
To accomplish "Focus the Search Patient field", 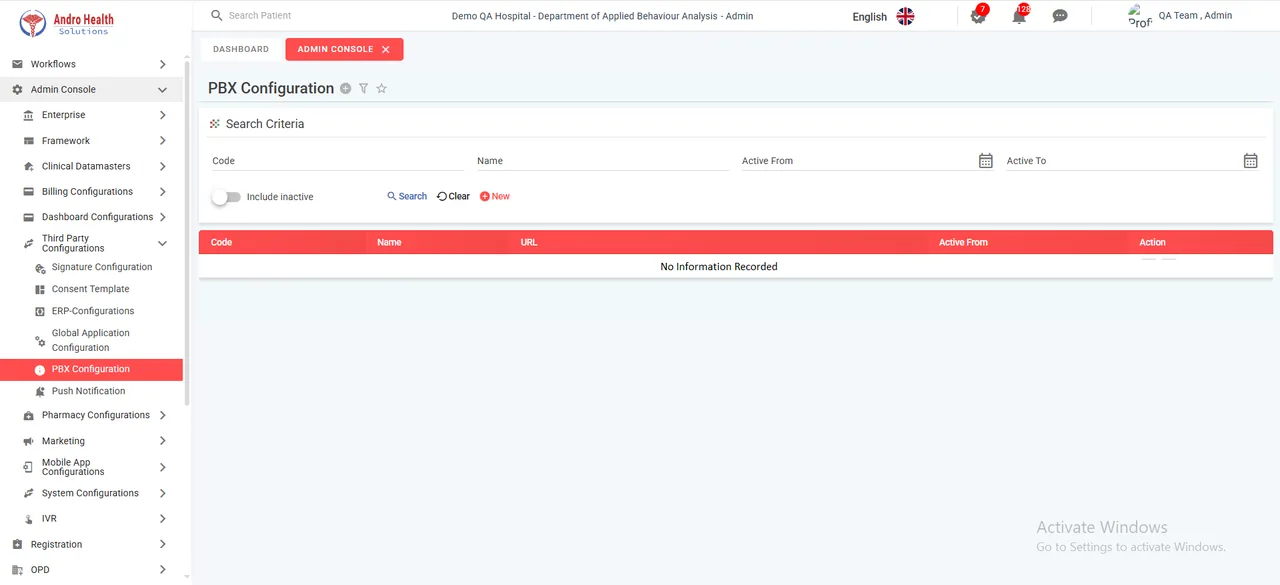I will pyautogui.click(x=320, y=16).
